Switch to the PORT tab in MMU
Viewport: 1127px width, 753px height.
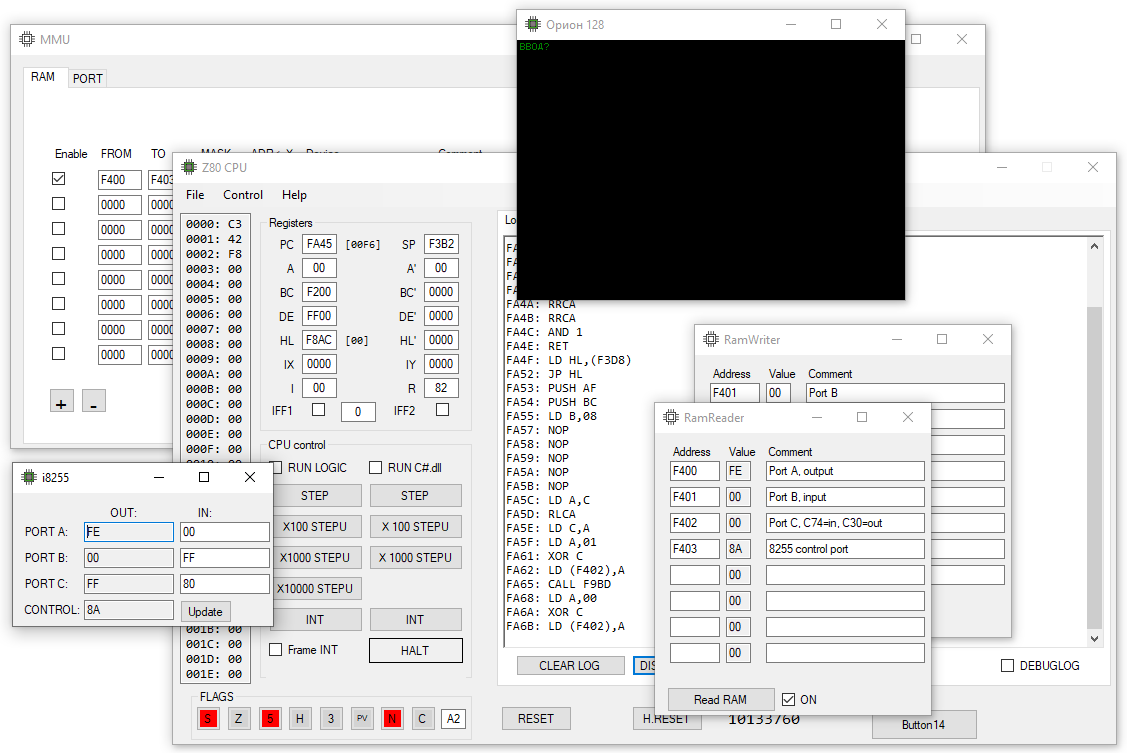click(x=88, y=78)
